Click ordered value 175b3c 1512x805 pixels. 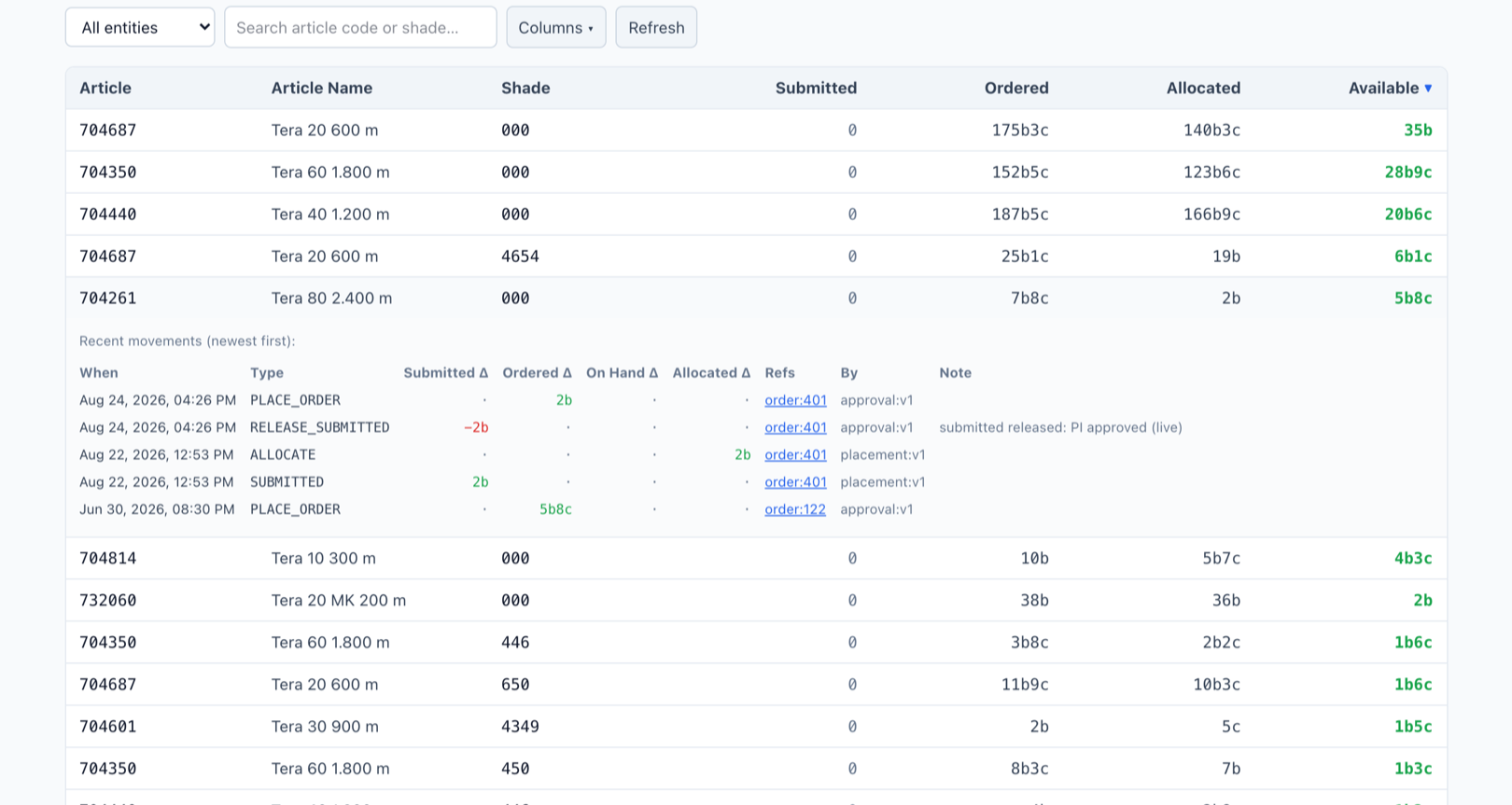point(1019,130)
